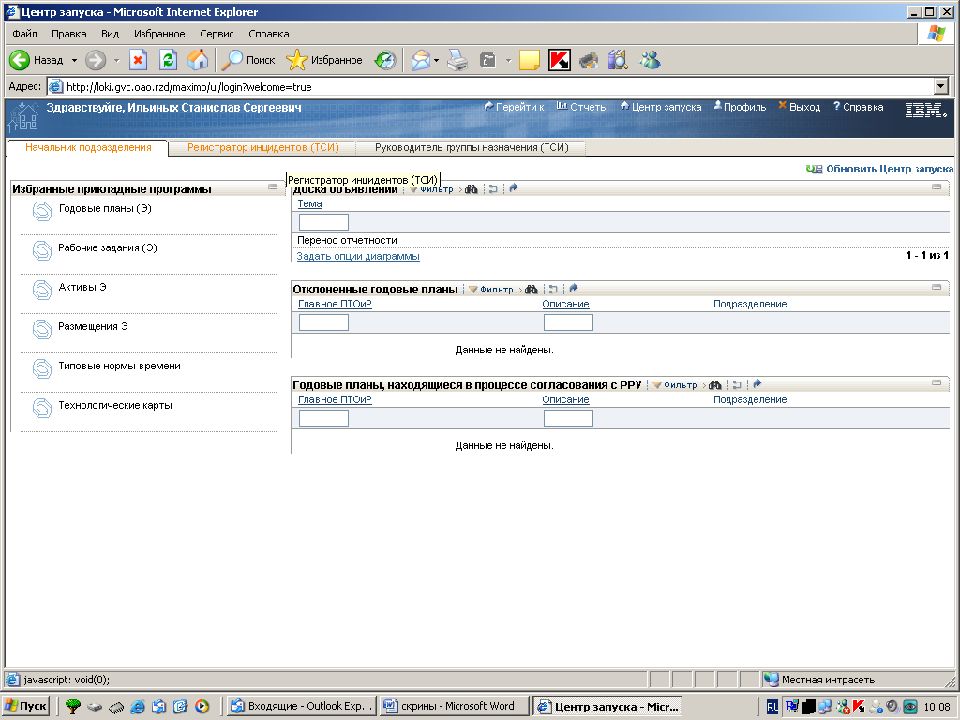Open Технологические карты application
Viewport: 960px width, 720px height.
115,405
